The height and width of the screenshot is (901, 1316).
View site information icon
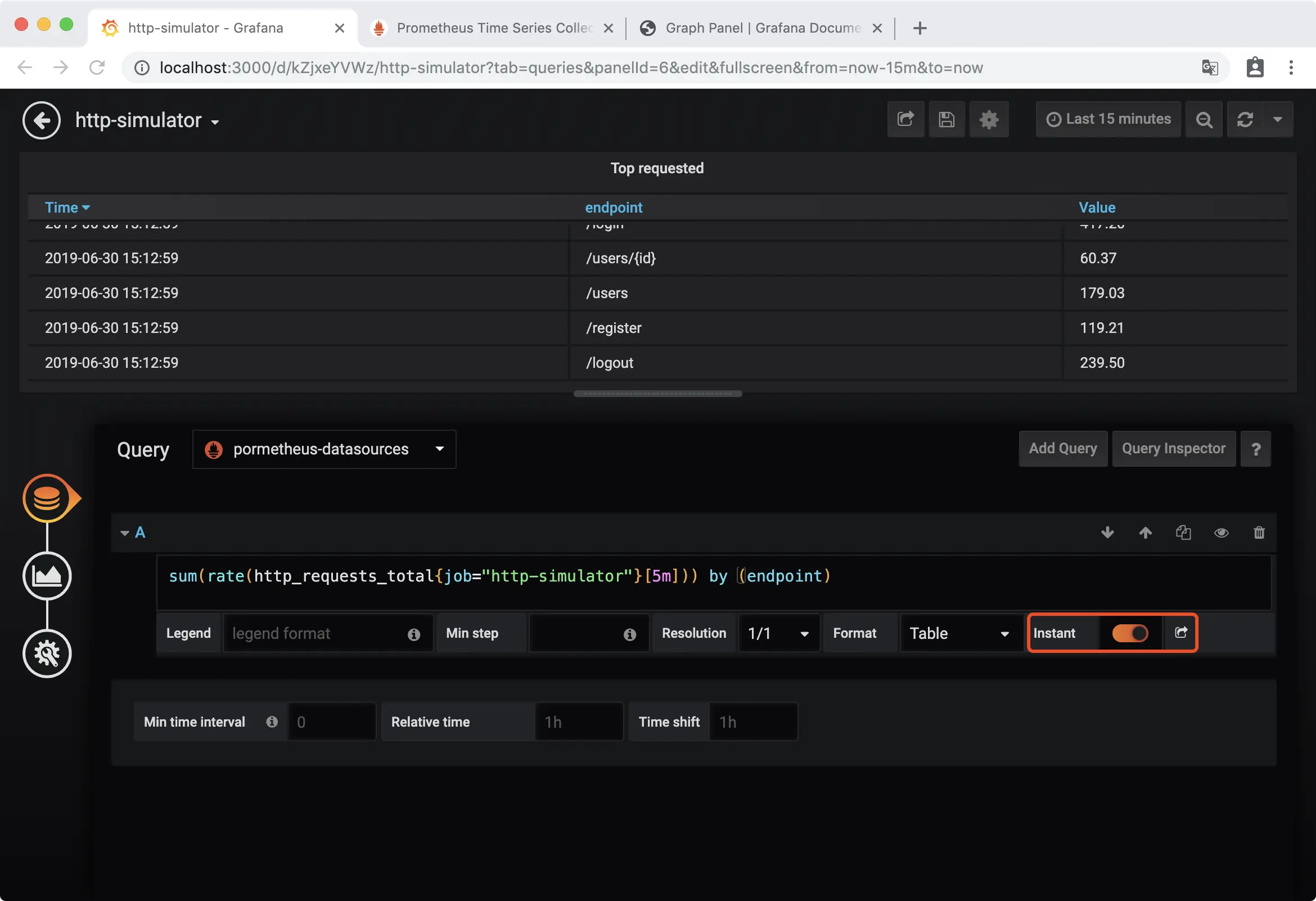pos(142,67)
